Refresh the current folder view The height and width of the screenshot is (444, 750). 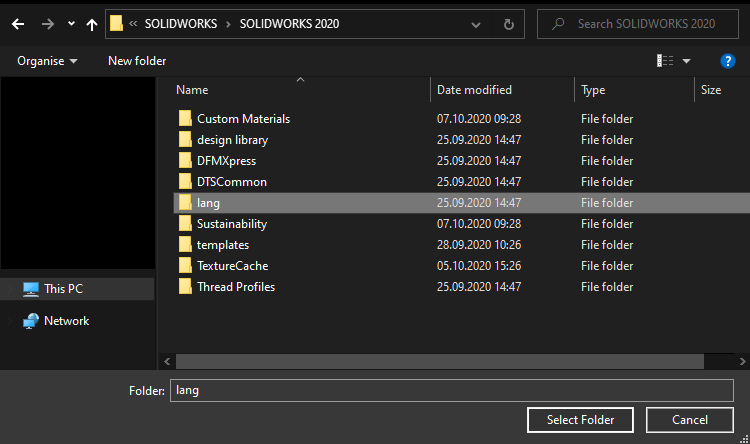tap(509, 24)
